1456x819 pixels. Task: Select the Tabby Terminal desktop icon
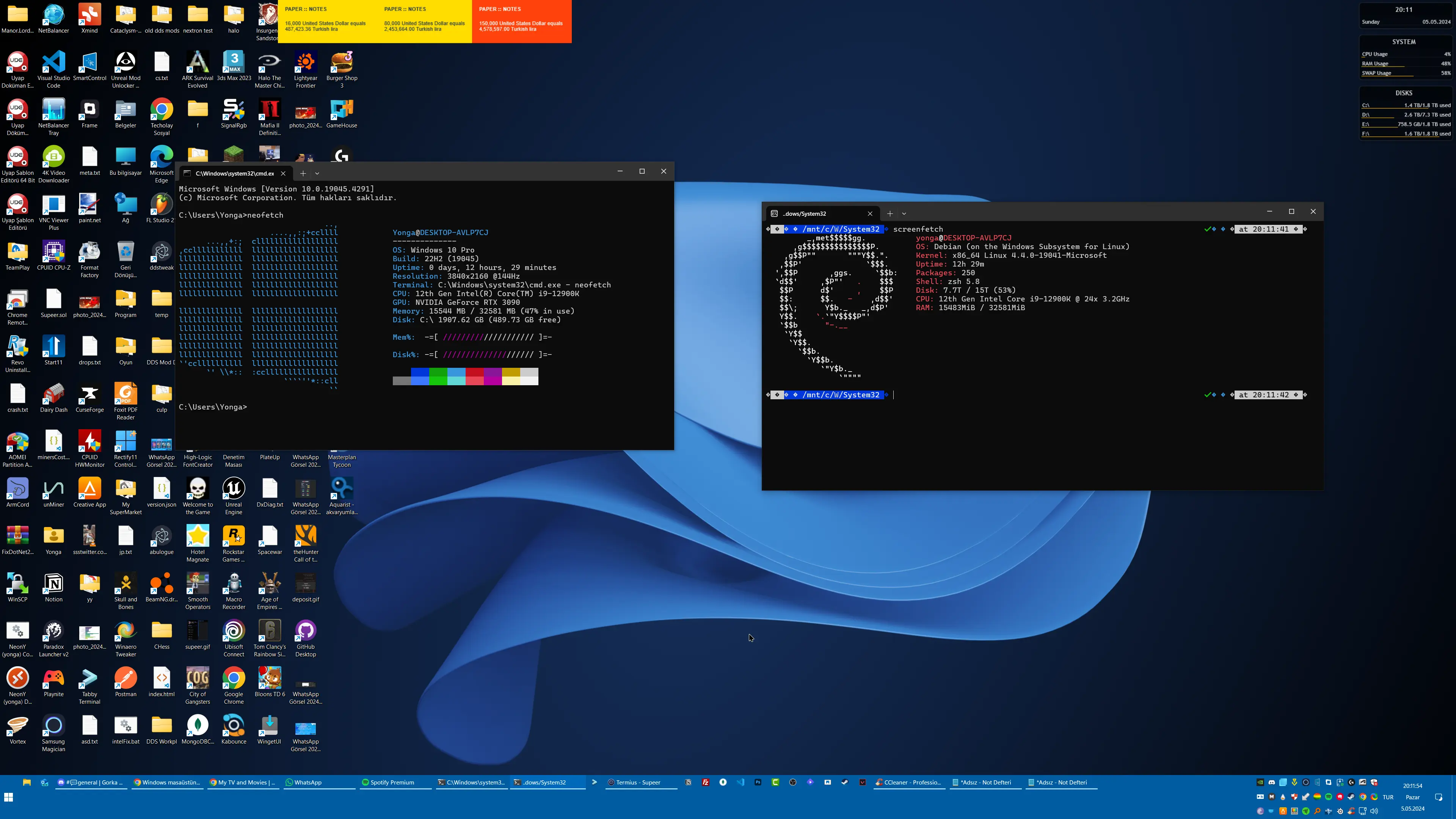(x=89, y=686)
